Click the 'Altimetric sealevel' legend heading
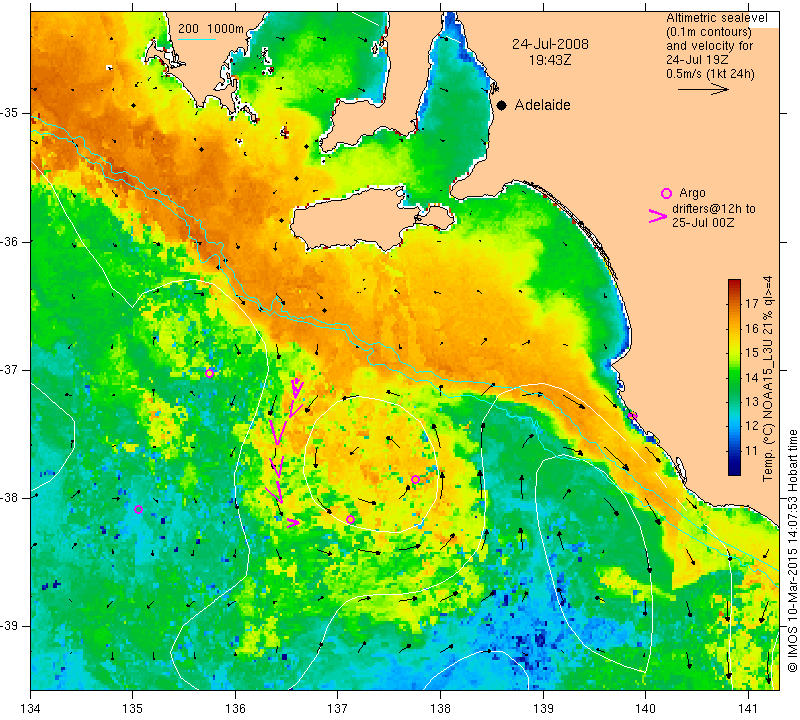Viewport: 800px width, 720px height. click(x=716, y=18)
